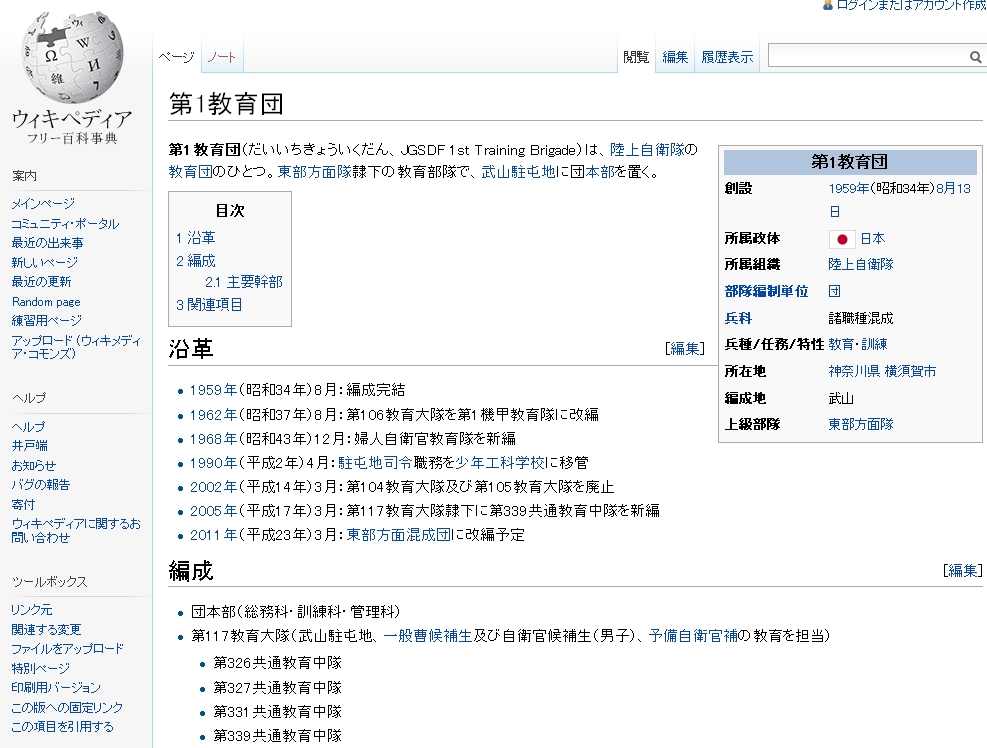Open the 編集 tab at top

click(x=675, y=57)
